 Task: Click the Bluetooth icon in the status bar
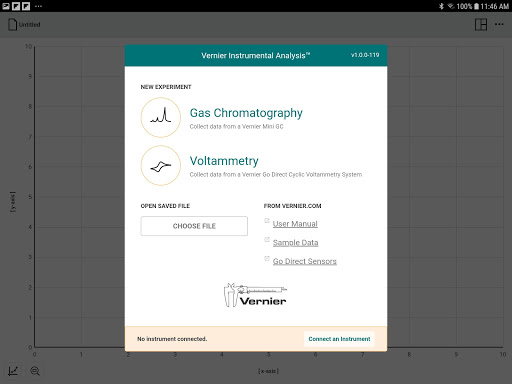pyautogui.click(x=441, y=6)
